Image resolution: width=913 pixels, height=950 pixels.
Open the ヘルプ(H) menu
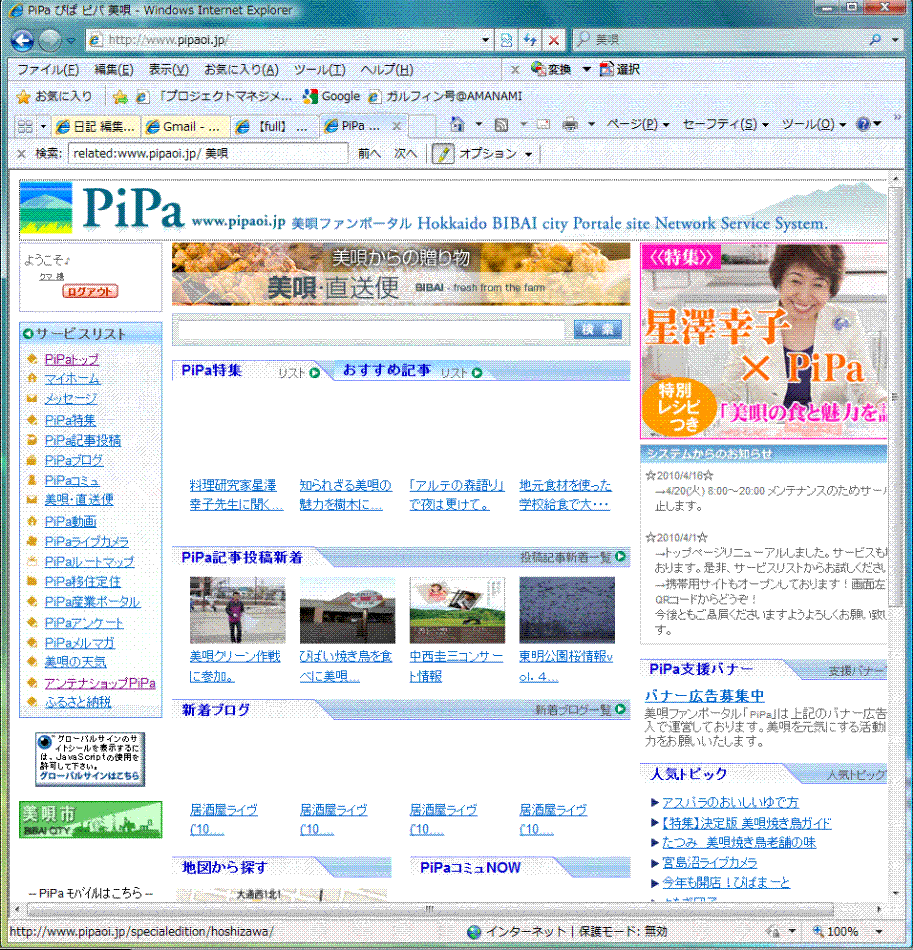coord(387,70)
